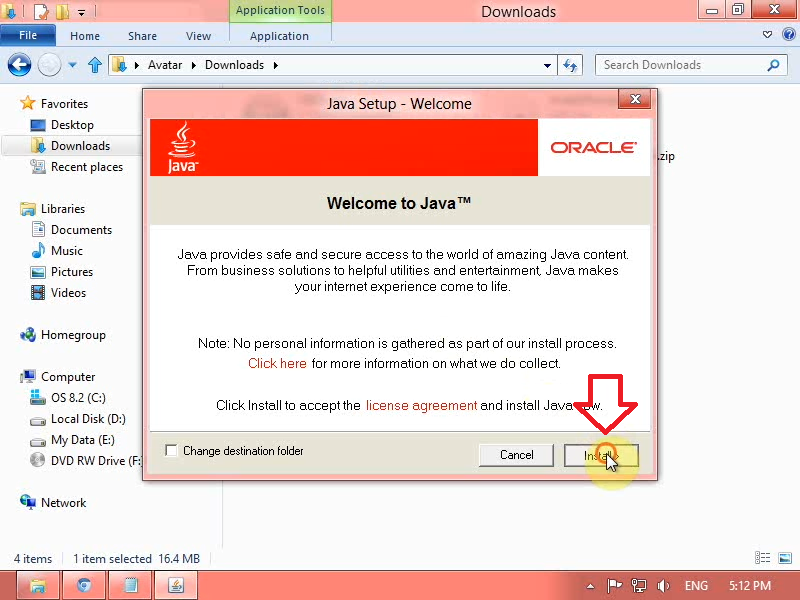800x600 pixels.
Task: Select the Application Tools contextual tab
Action: pos(280,10)
